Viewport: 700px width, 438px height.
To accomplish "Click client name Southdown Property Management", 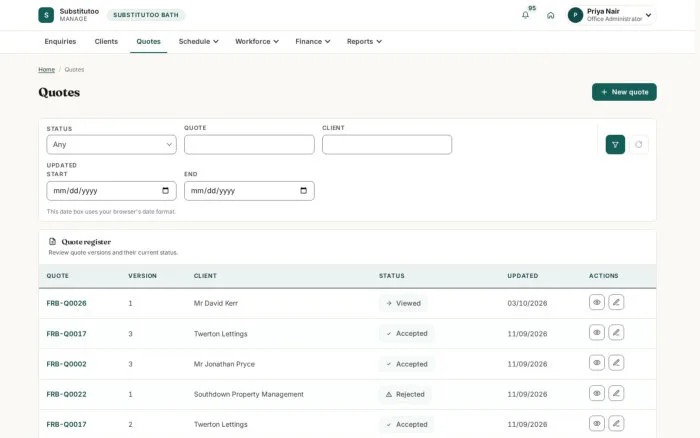I will click(x=249, y=394).
